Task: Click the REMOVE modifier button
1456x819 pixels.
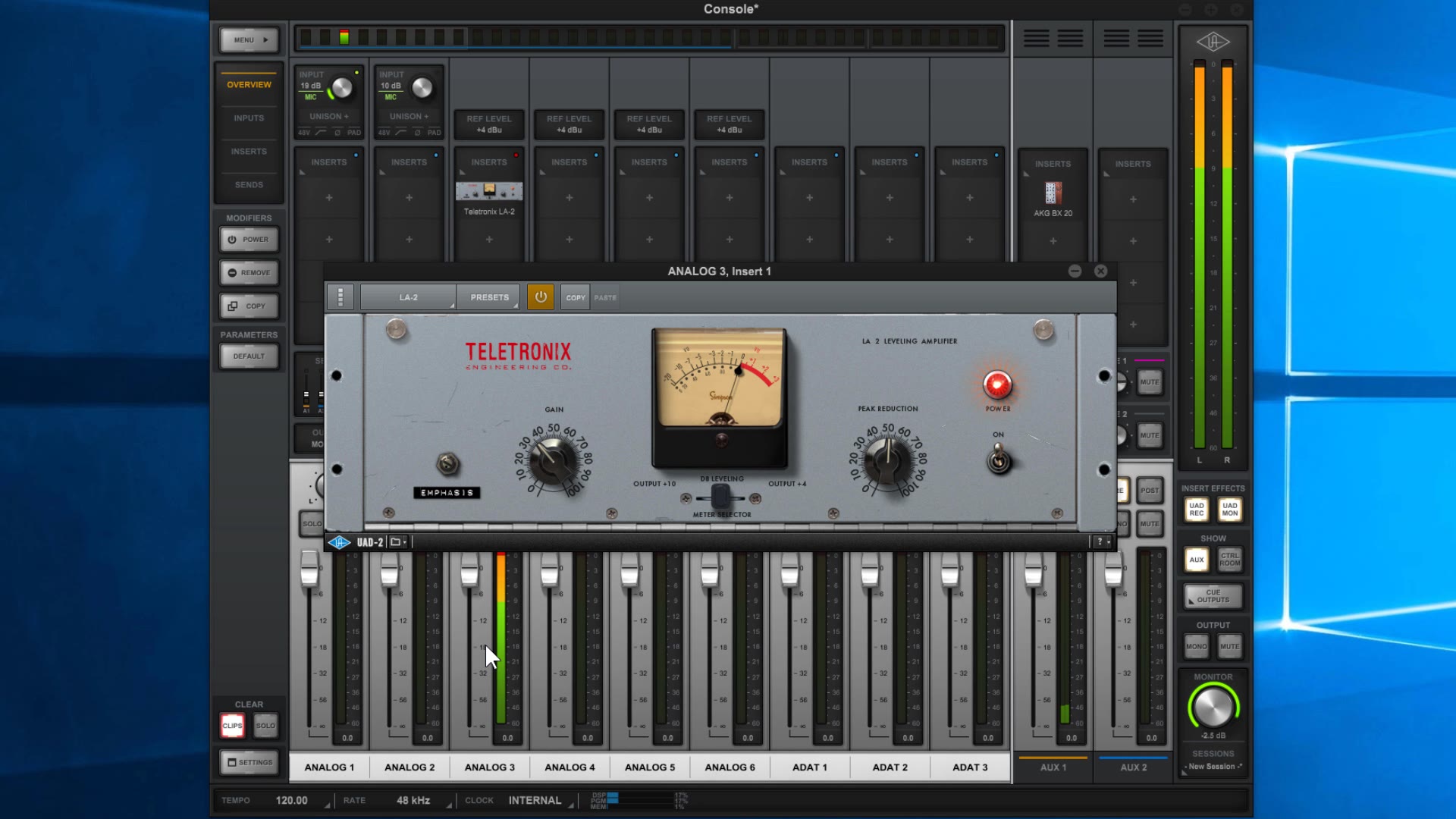Action: [x=249, y=273]
